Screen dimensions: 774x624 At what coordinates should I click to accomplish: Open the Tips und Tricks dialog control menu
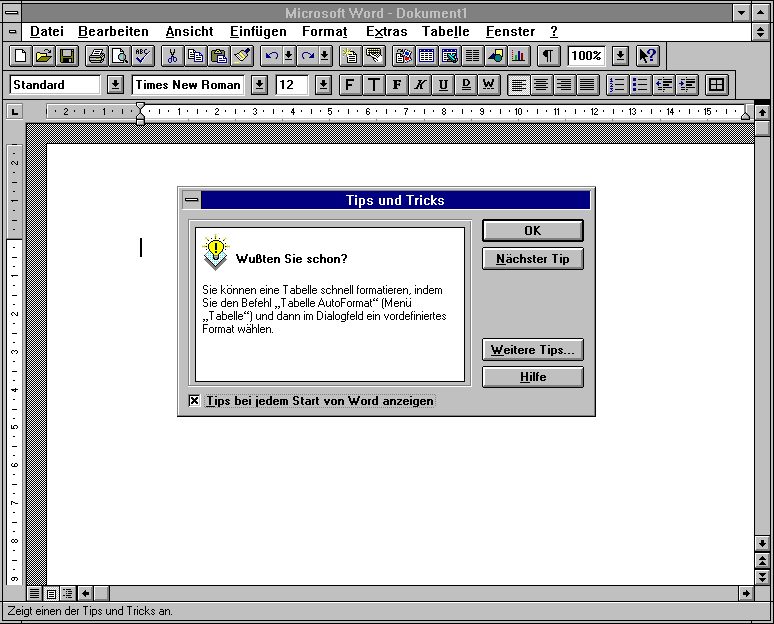coord(192,200)
